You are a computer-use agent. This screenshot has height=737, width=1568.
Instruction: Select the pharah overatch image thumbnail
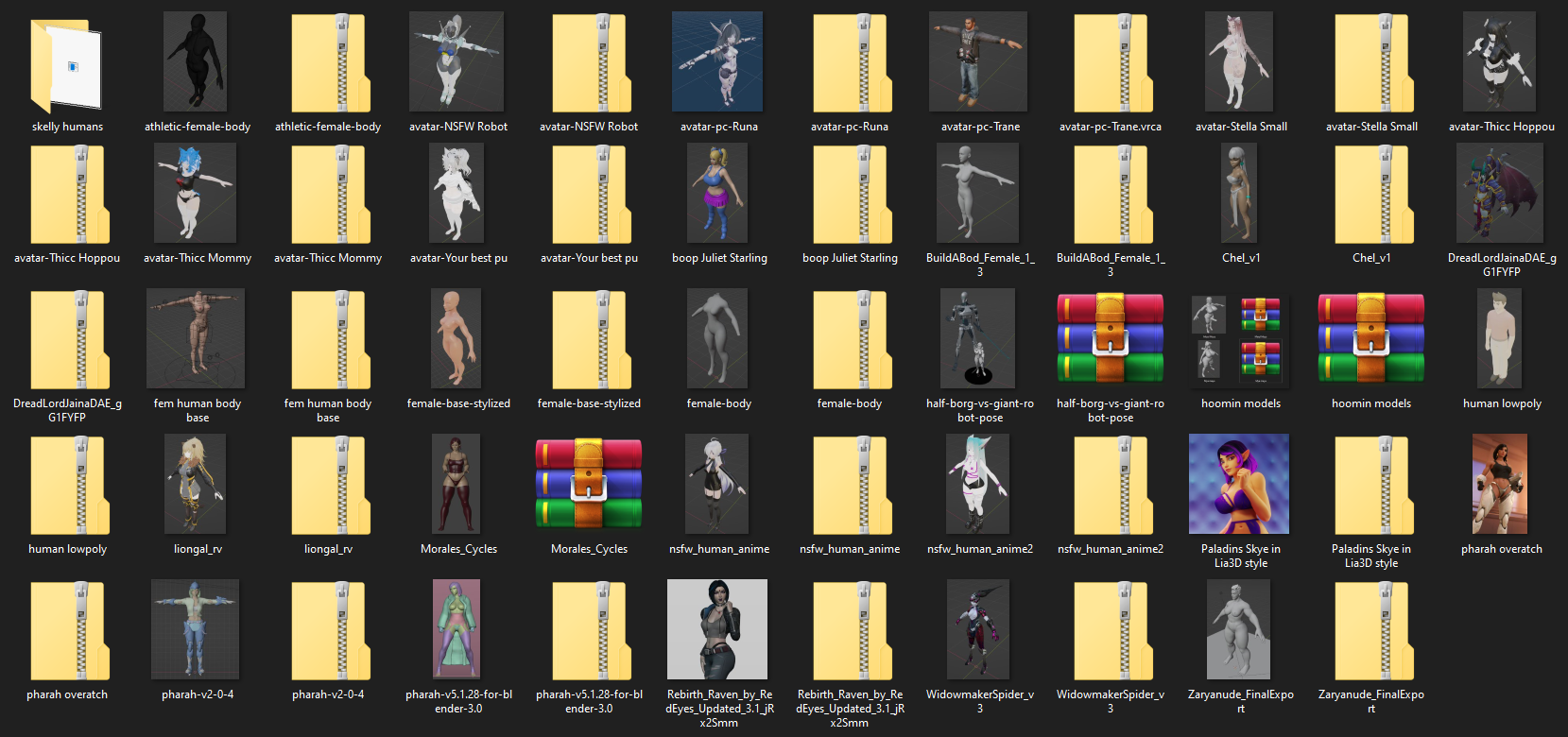pyautogui.click(x=1500, y=484)
